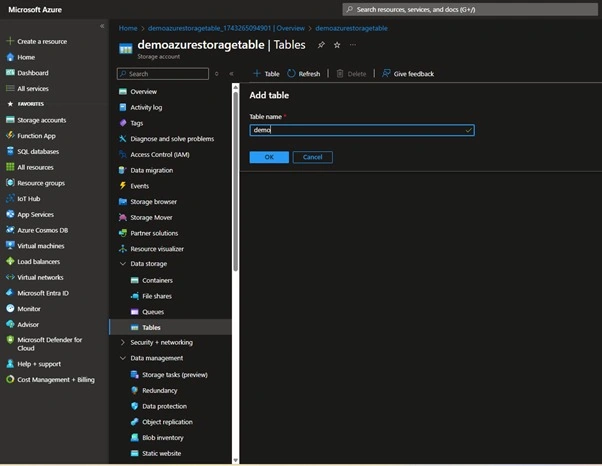Mark storage account as favorite star

click(337, 45)
